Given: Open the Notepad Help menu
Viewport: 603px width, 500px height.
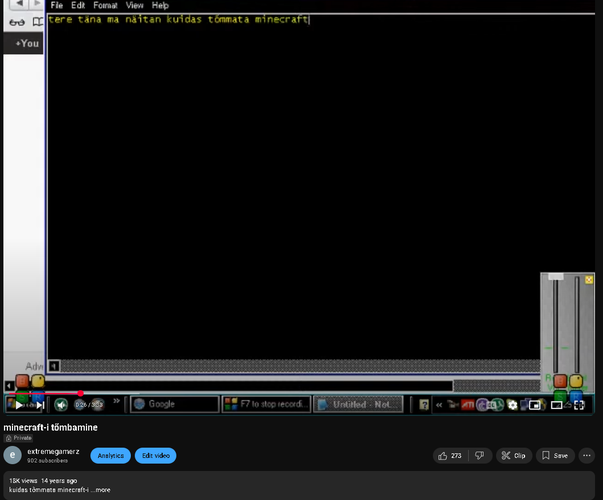Looking at the screenshot, I should point(160,5).
